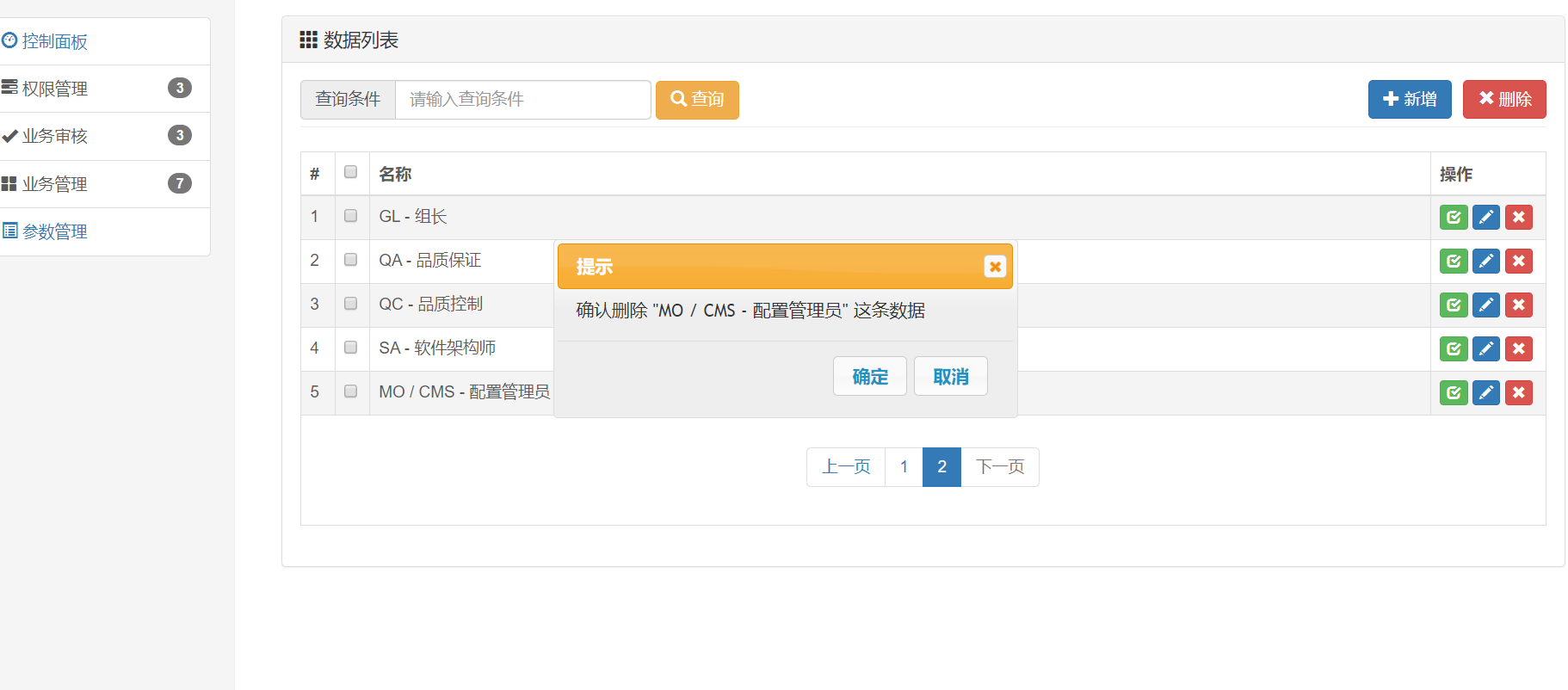Click green approve icon for QA - 品质保证
This screenshot has height=690, width=1568.
[x=1454, y=261]
